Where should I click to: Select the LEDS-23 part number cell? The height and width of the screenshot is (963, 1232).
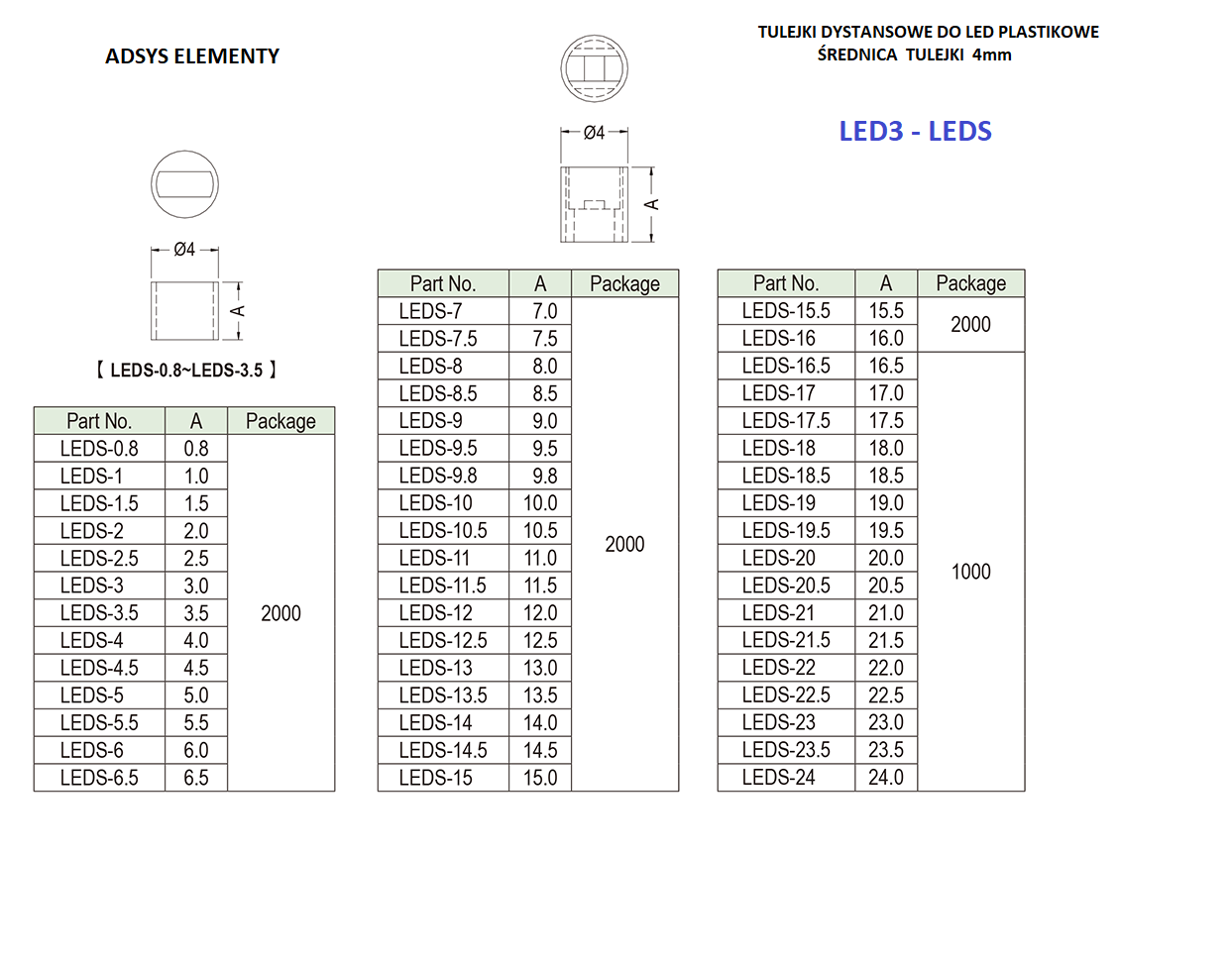786,723
